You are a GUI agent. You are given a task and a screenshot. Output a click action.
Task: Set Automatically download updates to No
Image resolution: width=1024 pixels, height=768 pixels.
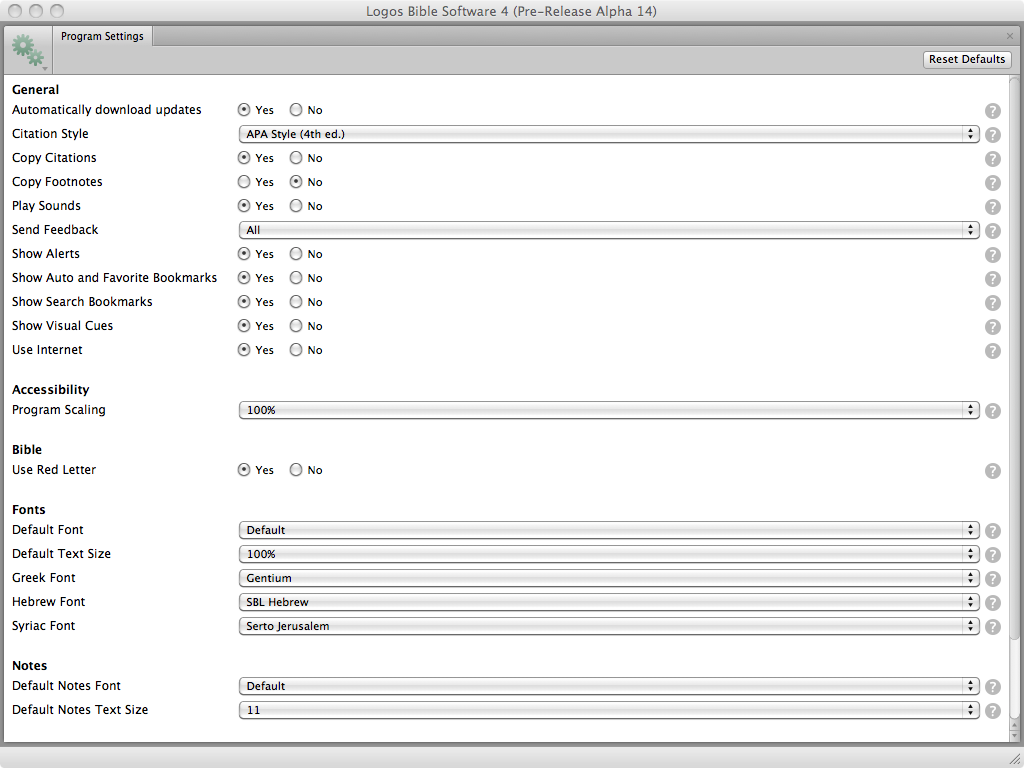[296, 110]
